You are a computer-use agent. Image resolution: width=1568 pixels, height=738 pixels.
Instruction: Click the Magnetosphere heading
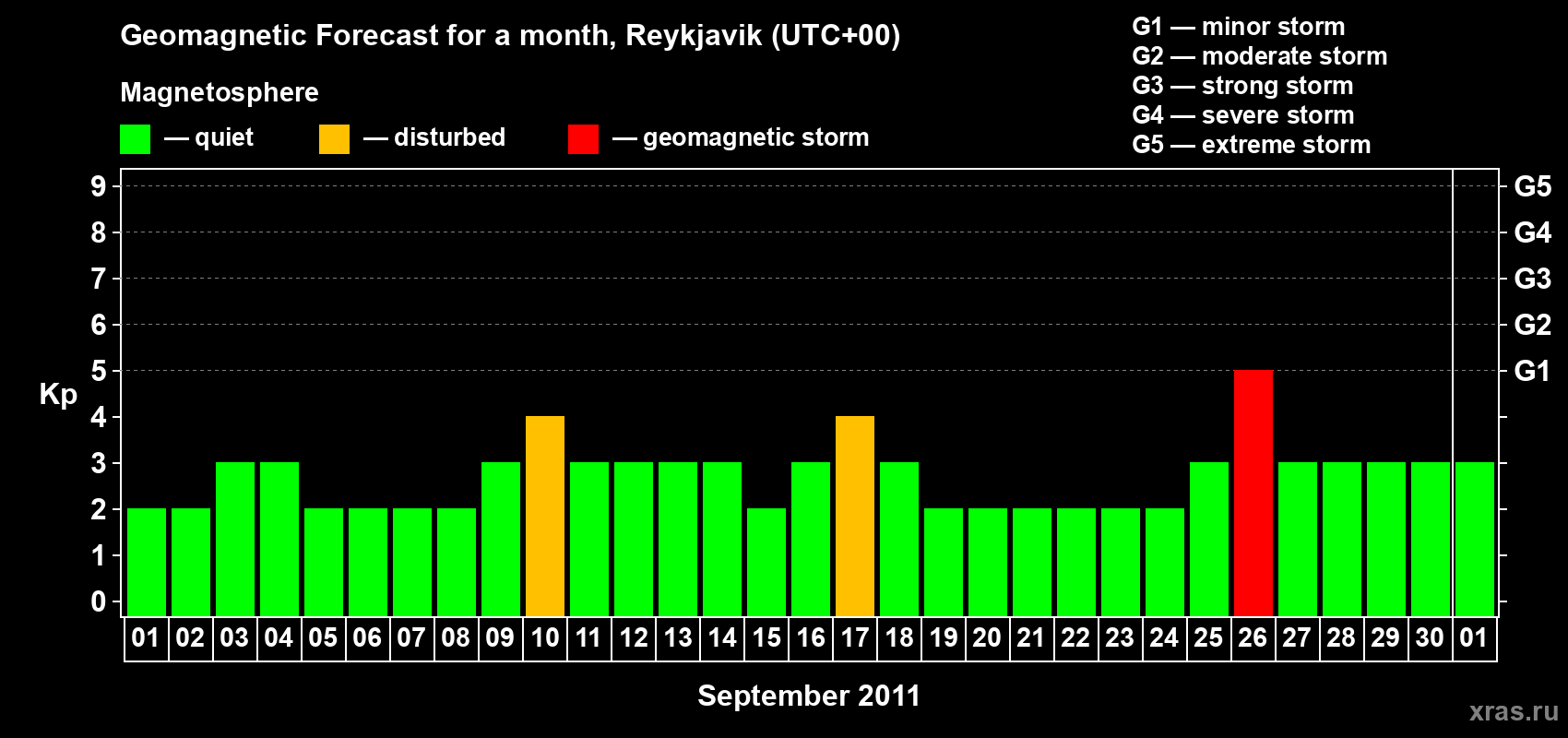click(x=220, y=92)
